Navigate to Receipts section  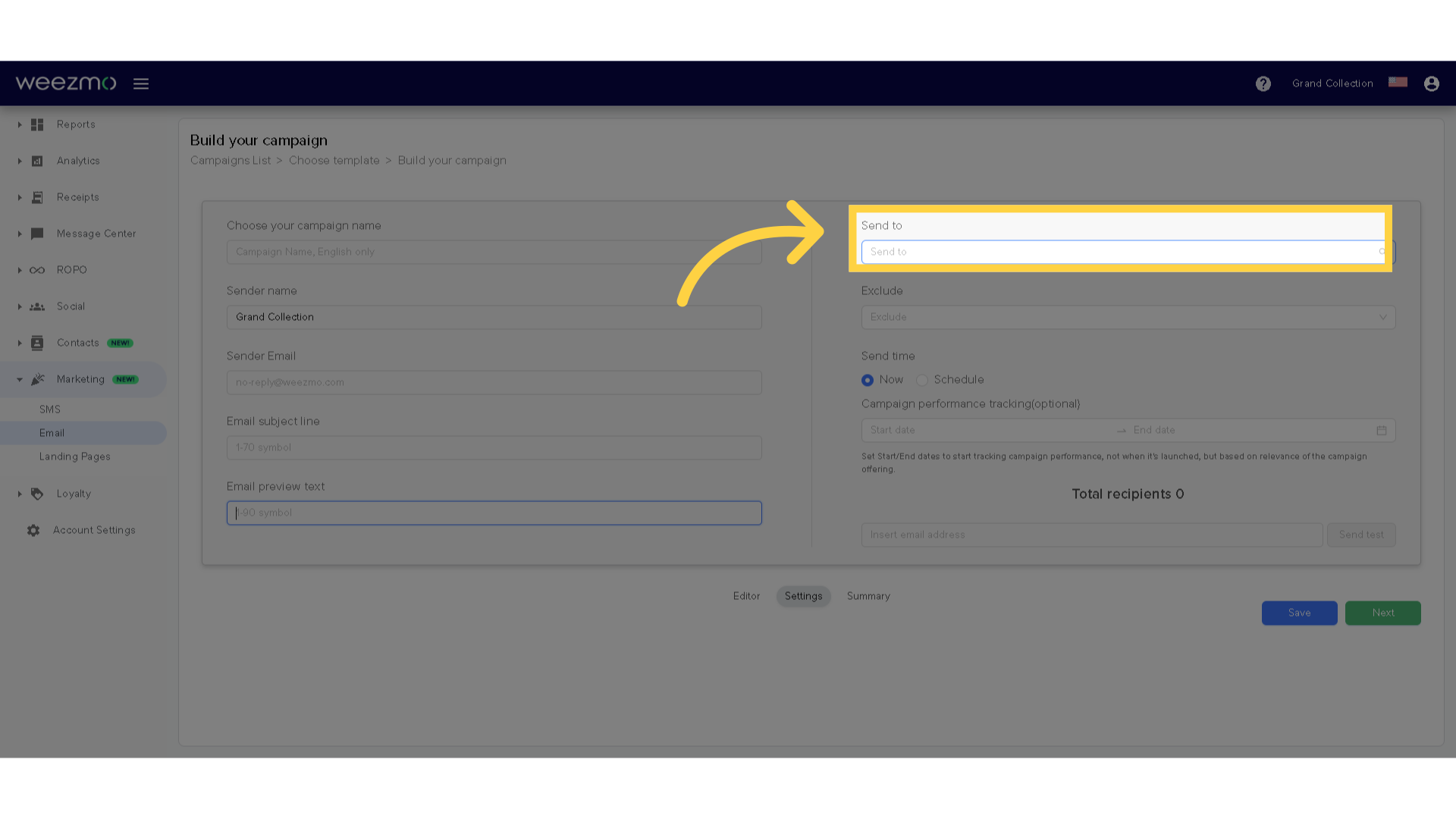click(x=77, y=197)
